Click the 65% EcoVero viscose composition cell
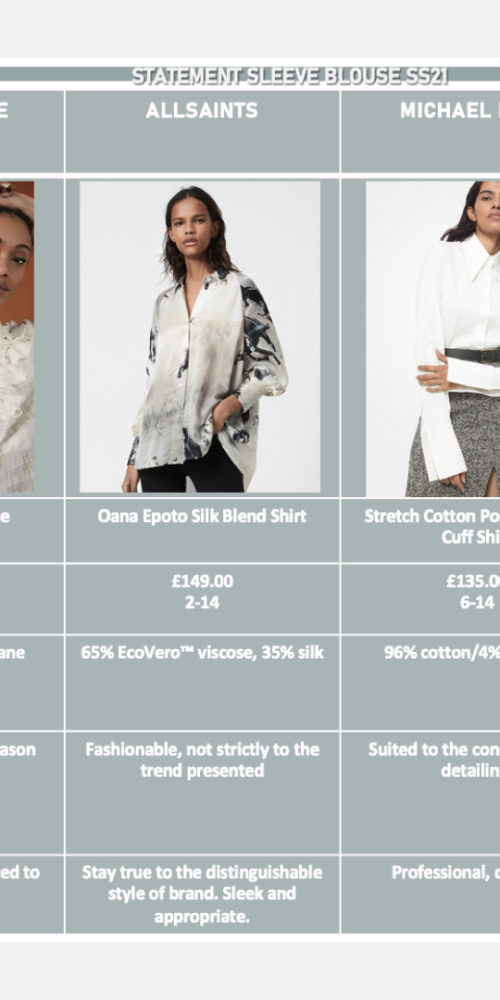This screenshot has height=1000, width=500. 202,682
